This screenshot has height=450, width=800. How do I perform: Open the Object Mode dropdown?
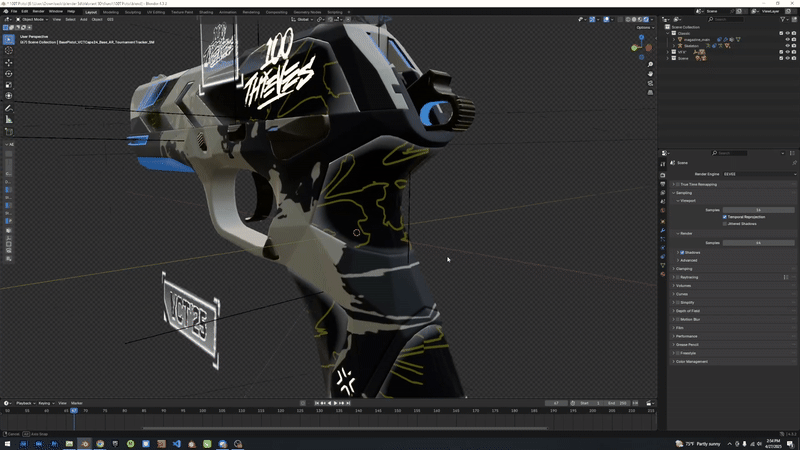click(32, 19)
